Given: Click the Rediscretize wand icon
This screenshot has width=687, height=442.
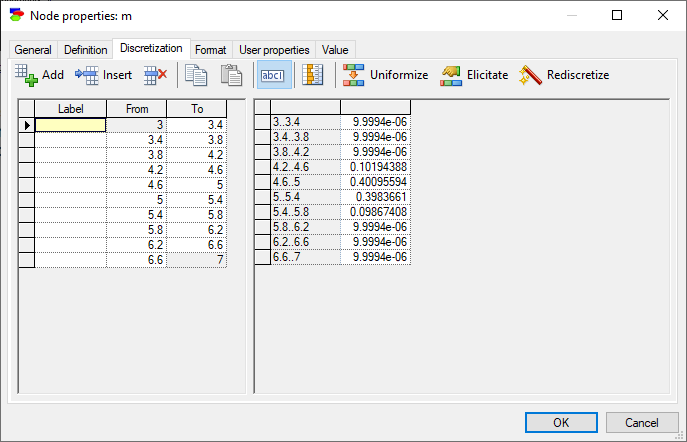Looking at the screenshot, I should pyautogui.click(x=530, y=75).
